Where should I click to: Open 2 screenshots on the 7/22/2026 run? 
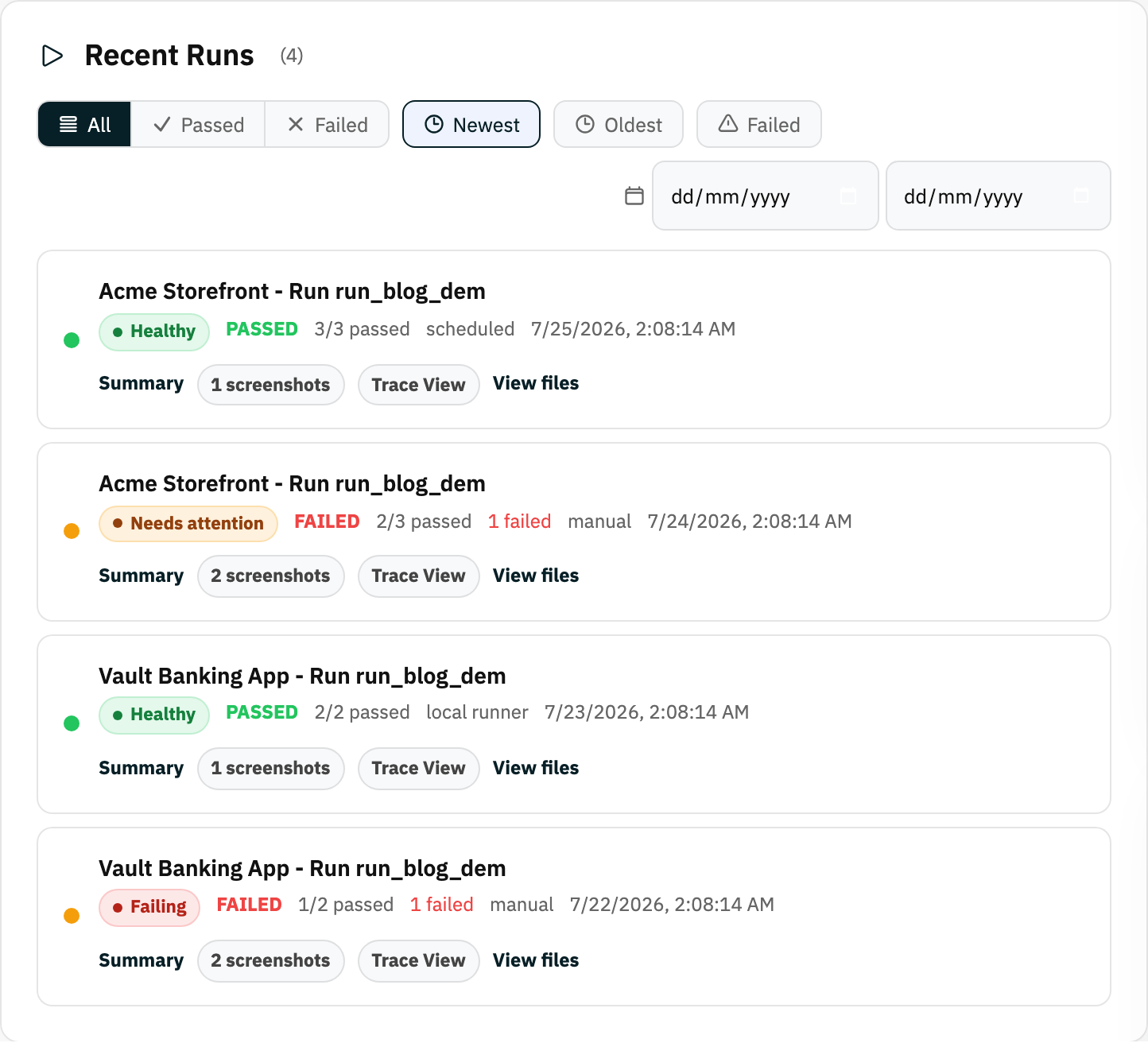[270, 961]
